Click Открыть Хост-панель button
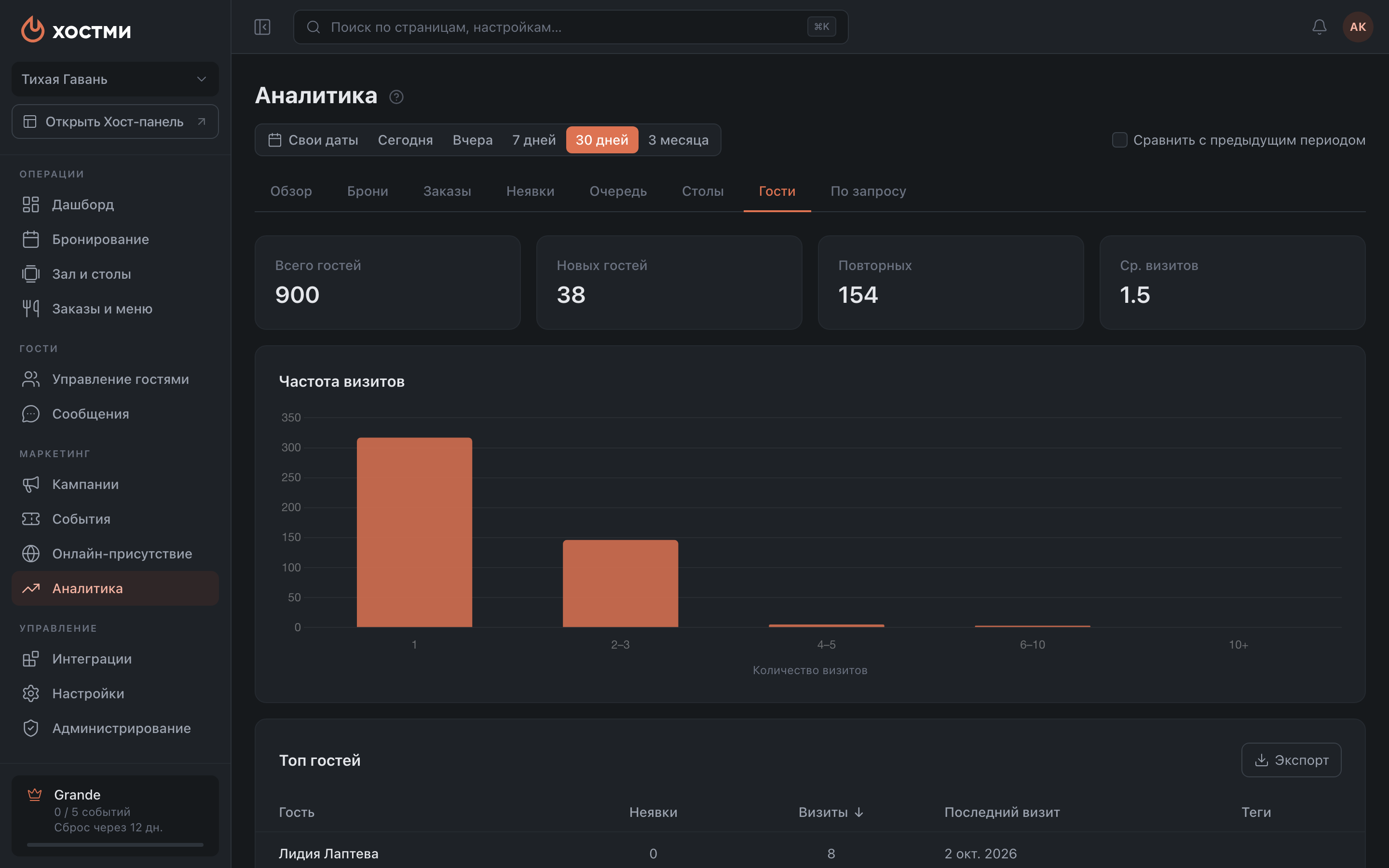 click(x=115, y=122)
